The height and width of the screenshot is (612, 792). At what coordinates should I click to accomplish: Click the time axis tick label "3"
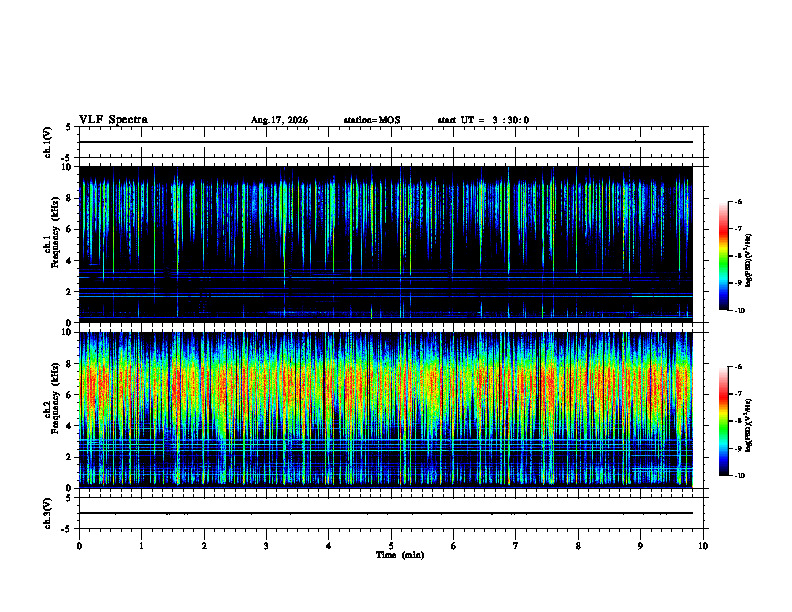pyautogui.click(x=266, y=546)
